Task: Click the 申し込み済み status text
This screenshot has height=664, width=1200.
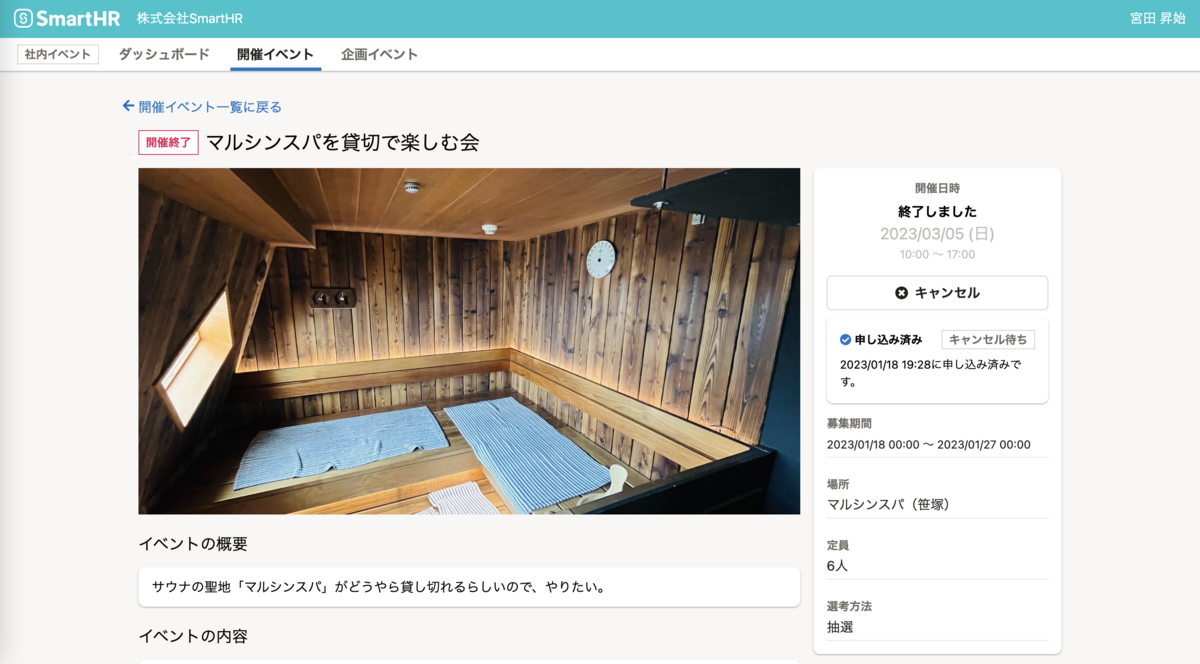Action: [888, 340]
